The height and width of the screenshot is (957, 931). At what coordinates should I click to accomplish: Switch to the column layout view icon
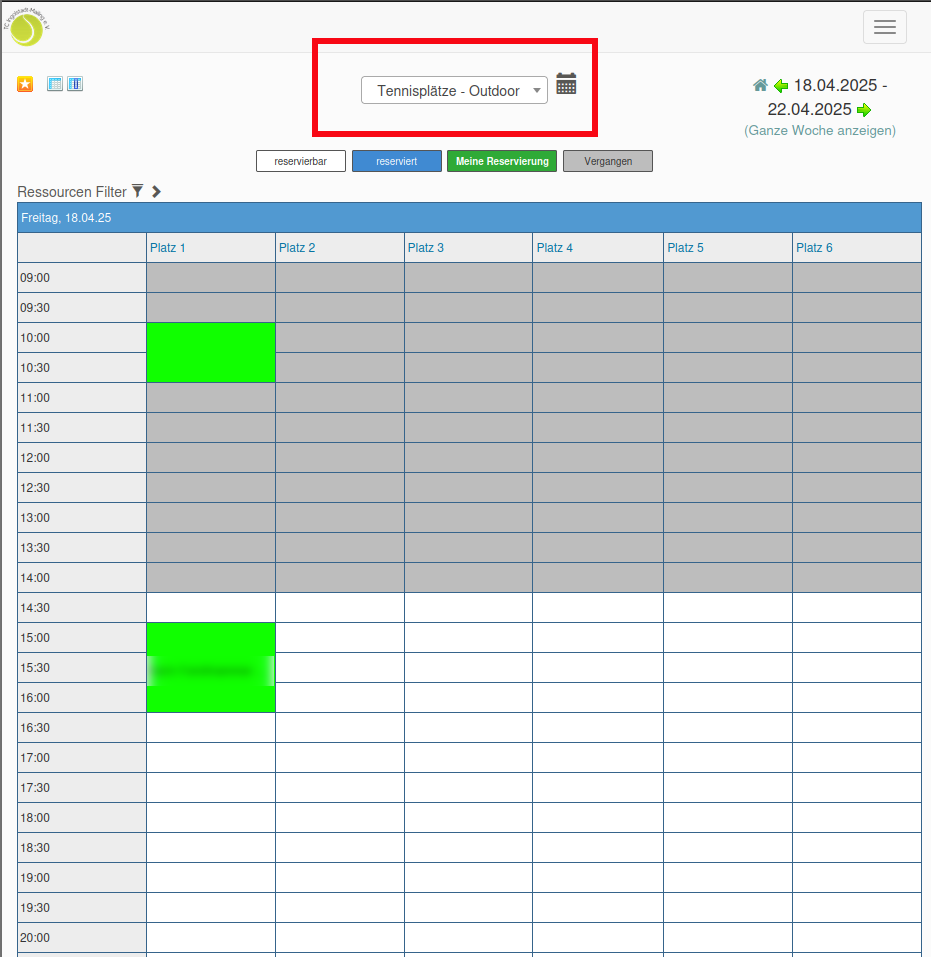pyautogui.click(x=75, y=84)
